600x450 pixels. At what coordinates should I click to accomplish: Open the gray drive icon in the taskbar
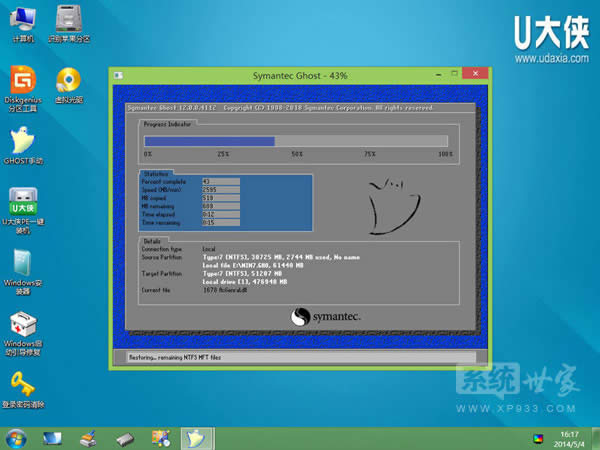coord(124,438)
